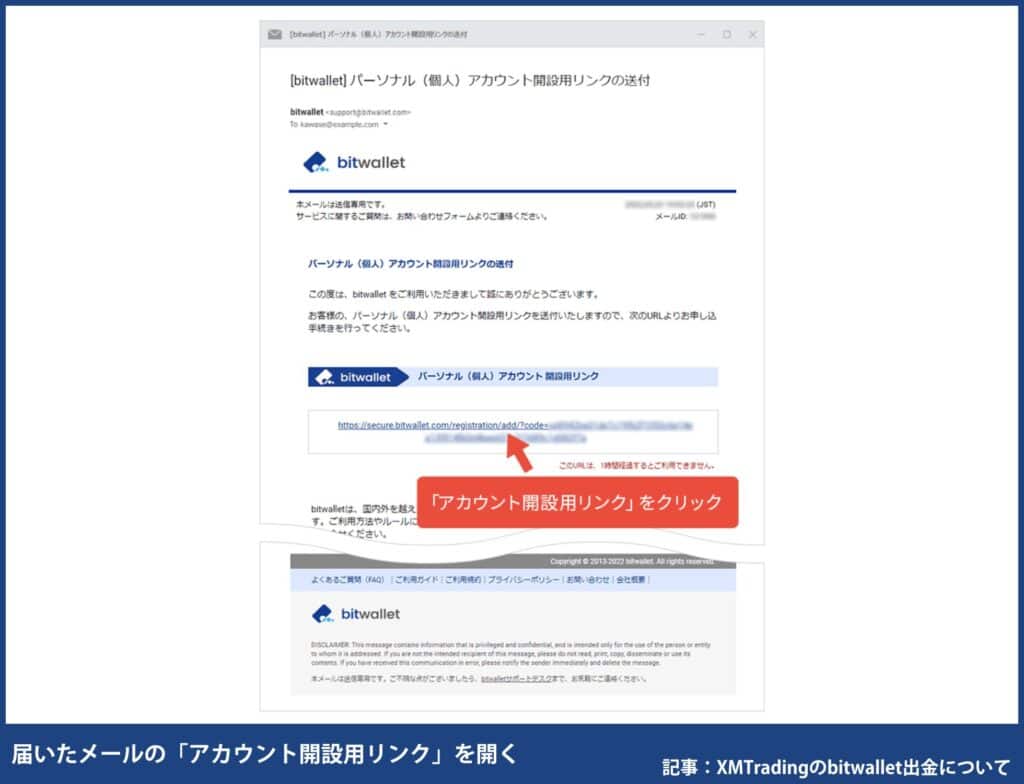Expand recipient details arrow next to kawase@example.com
1024x784 pixels.
(x=385, y=124)
